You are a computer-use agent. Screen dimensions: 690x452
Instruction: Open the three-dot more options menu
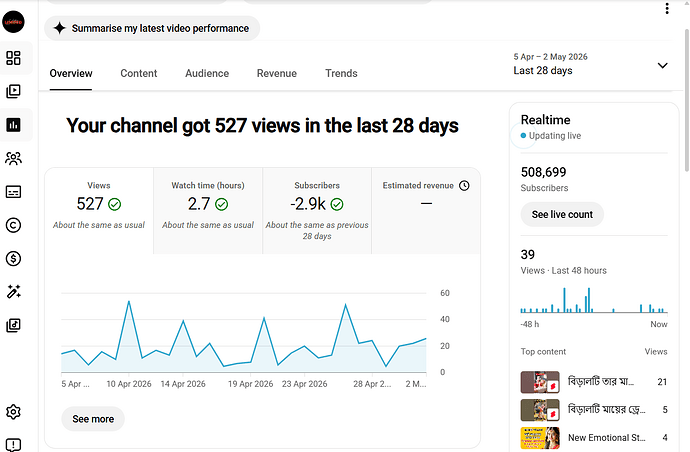point(667,8)
